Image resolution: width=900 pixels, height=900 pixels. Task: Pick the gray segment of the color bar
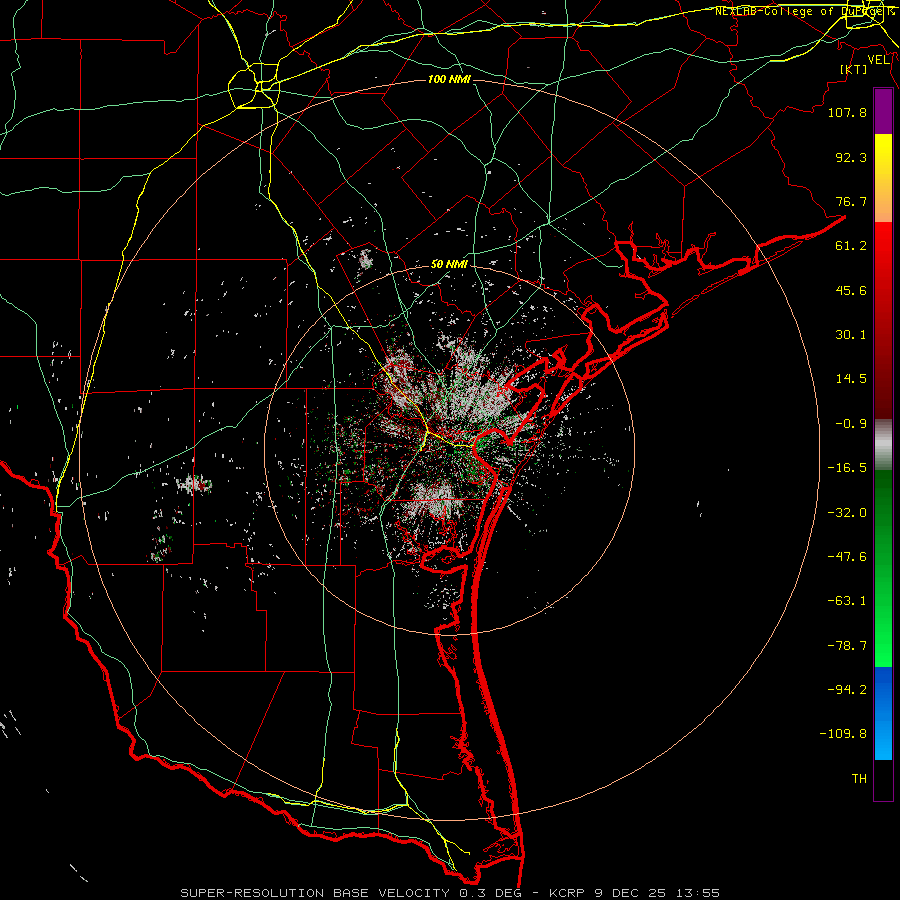(x=883, y=445)
